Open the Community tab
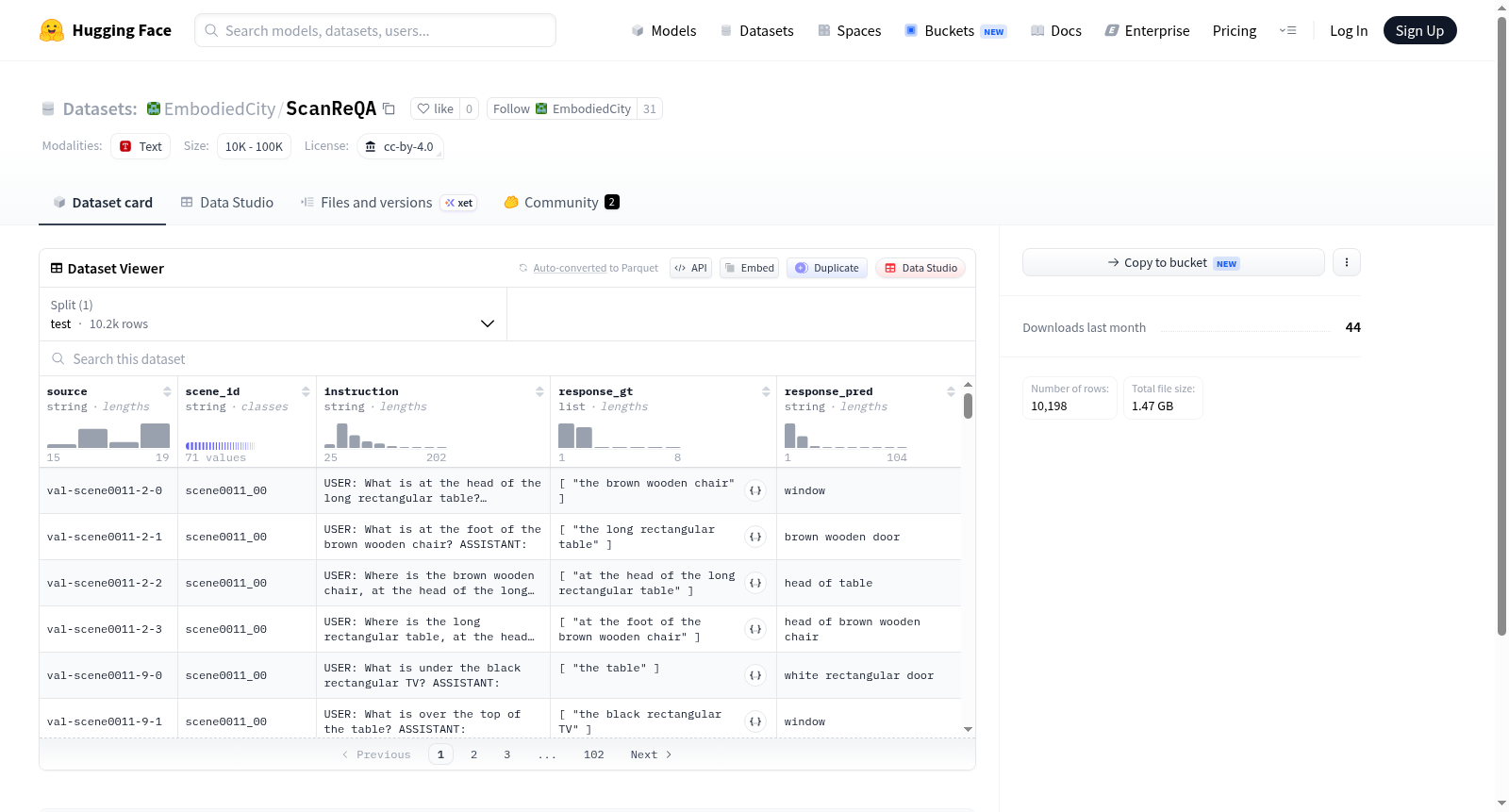 [x=561, y=202]
